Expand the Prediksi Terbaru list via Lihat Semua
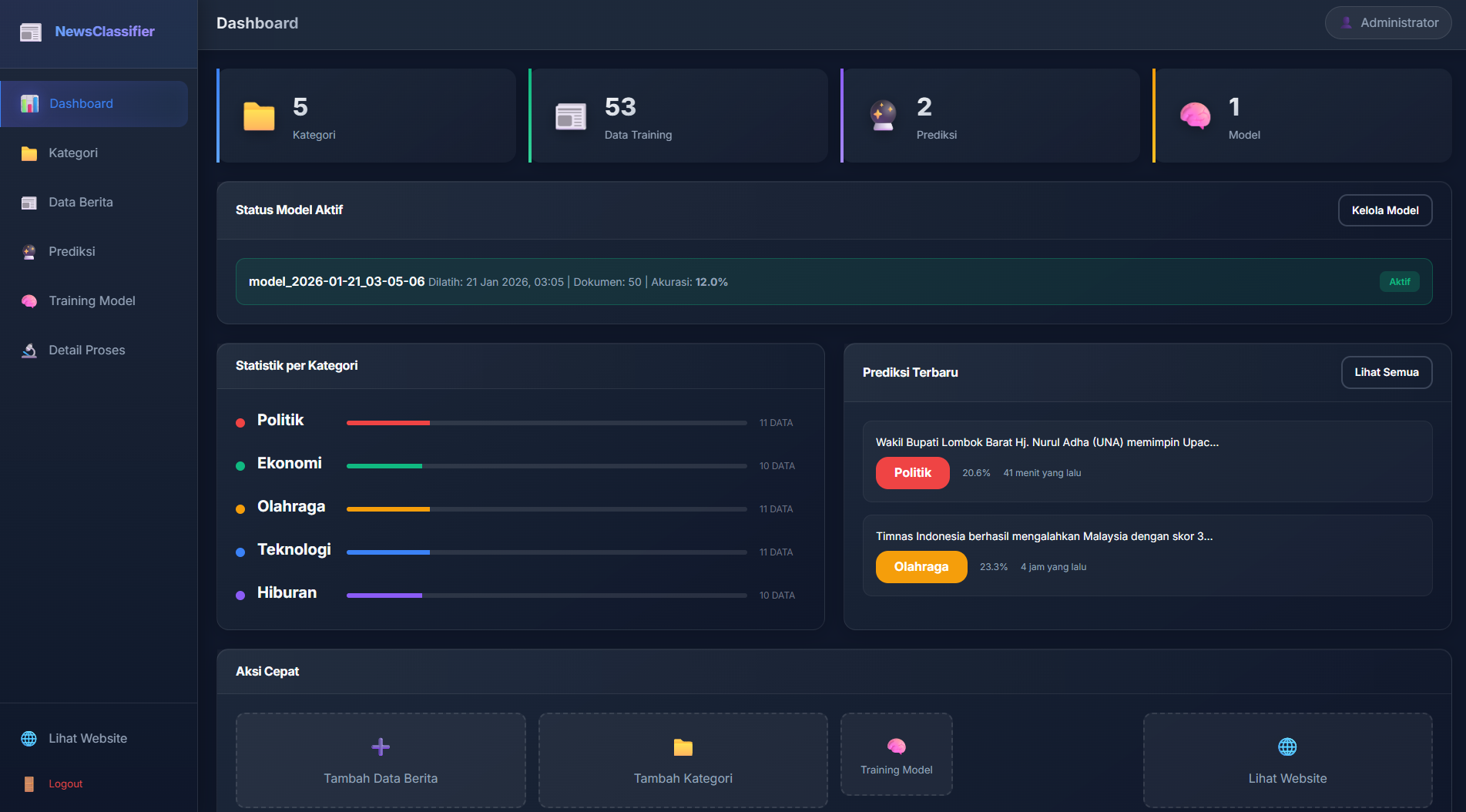Image resolution: width=1466 pixels, height=812 pixels. pos(1386,372)
